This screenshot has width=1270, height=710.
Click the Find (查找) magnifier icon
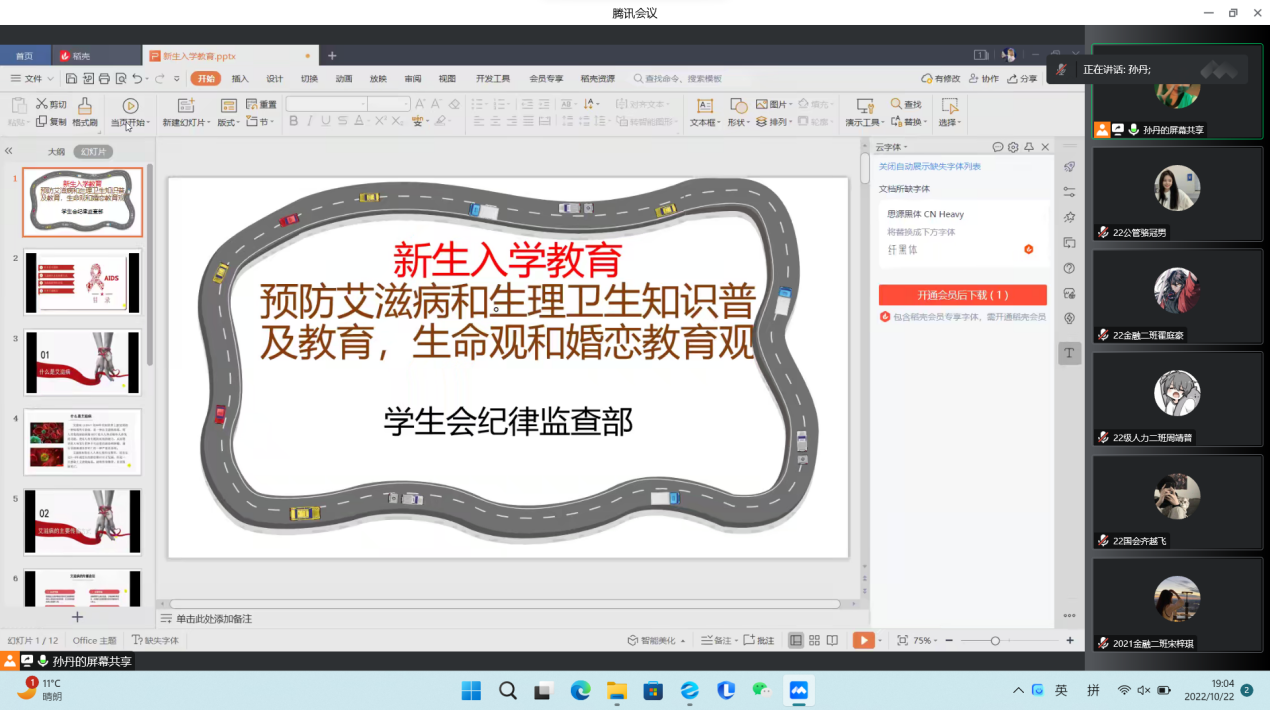pos(896,104)
